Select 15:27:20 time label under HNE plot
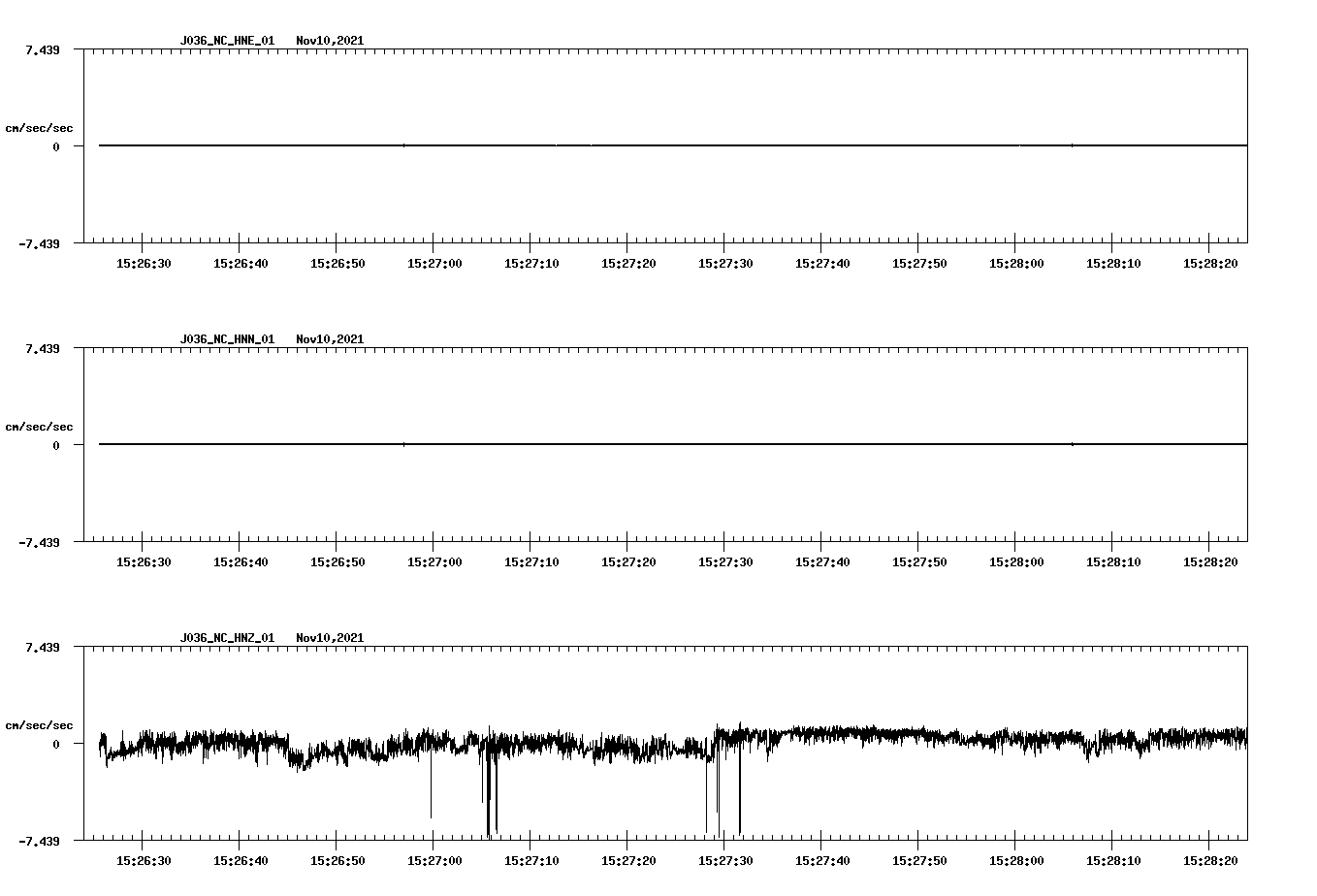Screen dimensions: 1317x896 point(628,264)
